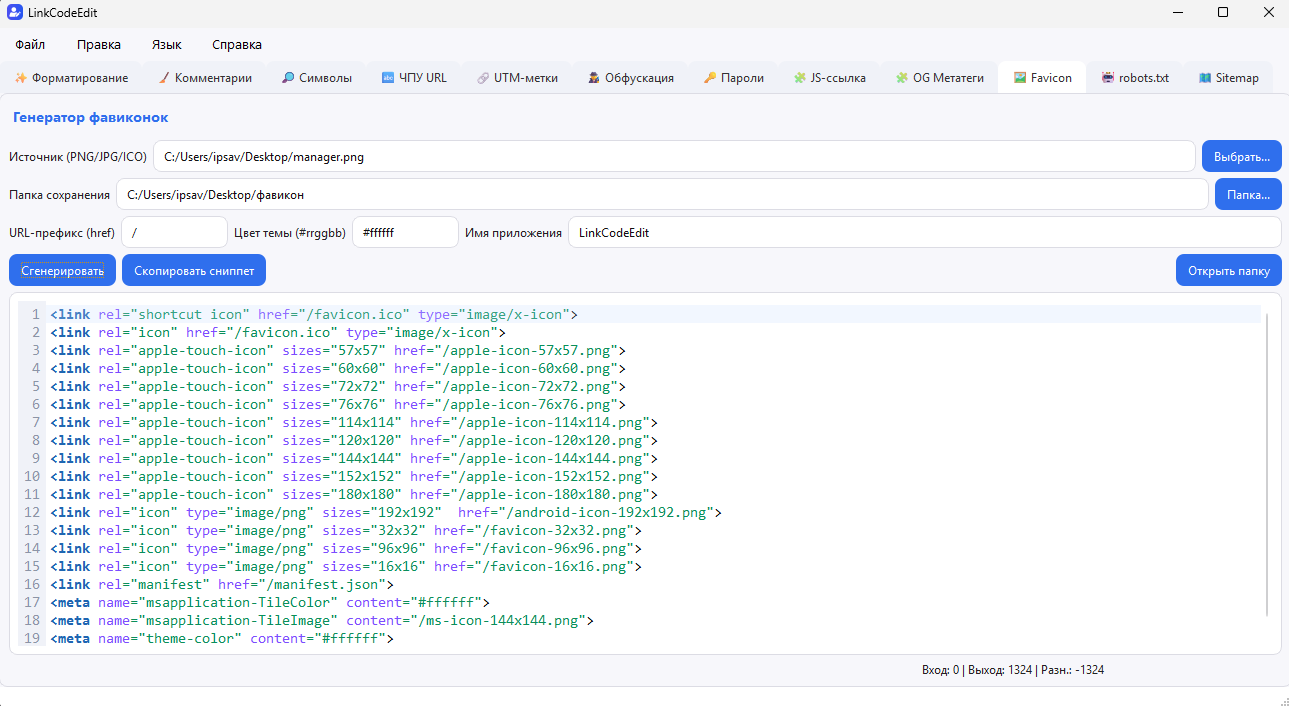Open the Пароли tab
1289x706 pixels.
[x=734, y=78]
